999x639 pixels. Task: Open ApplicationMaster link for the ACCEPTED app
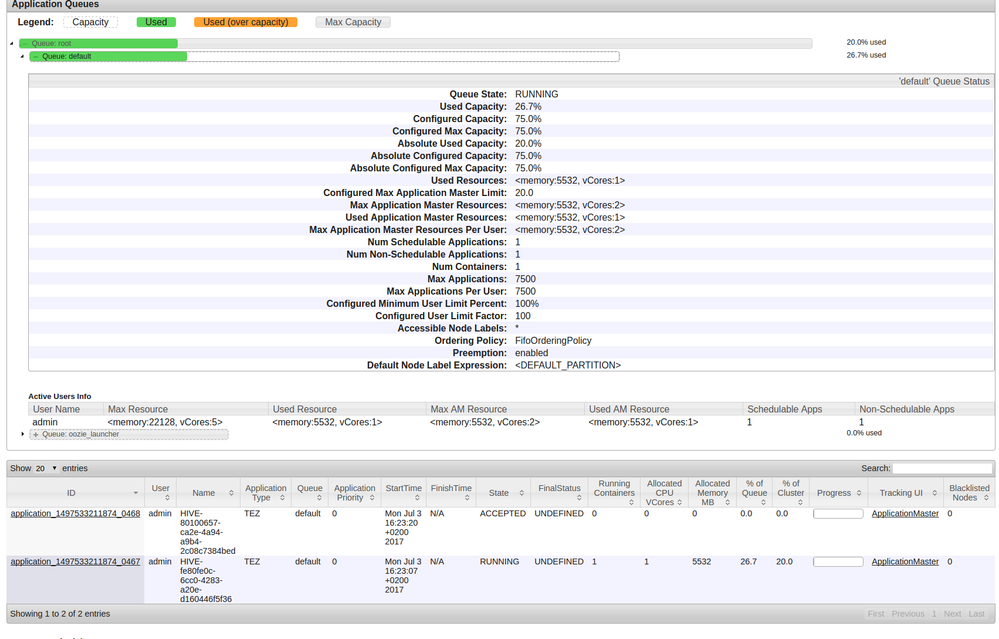coord(905,513)
